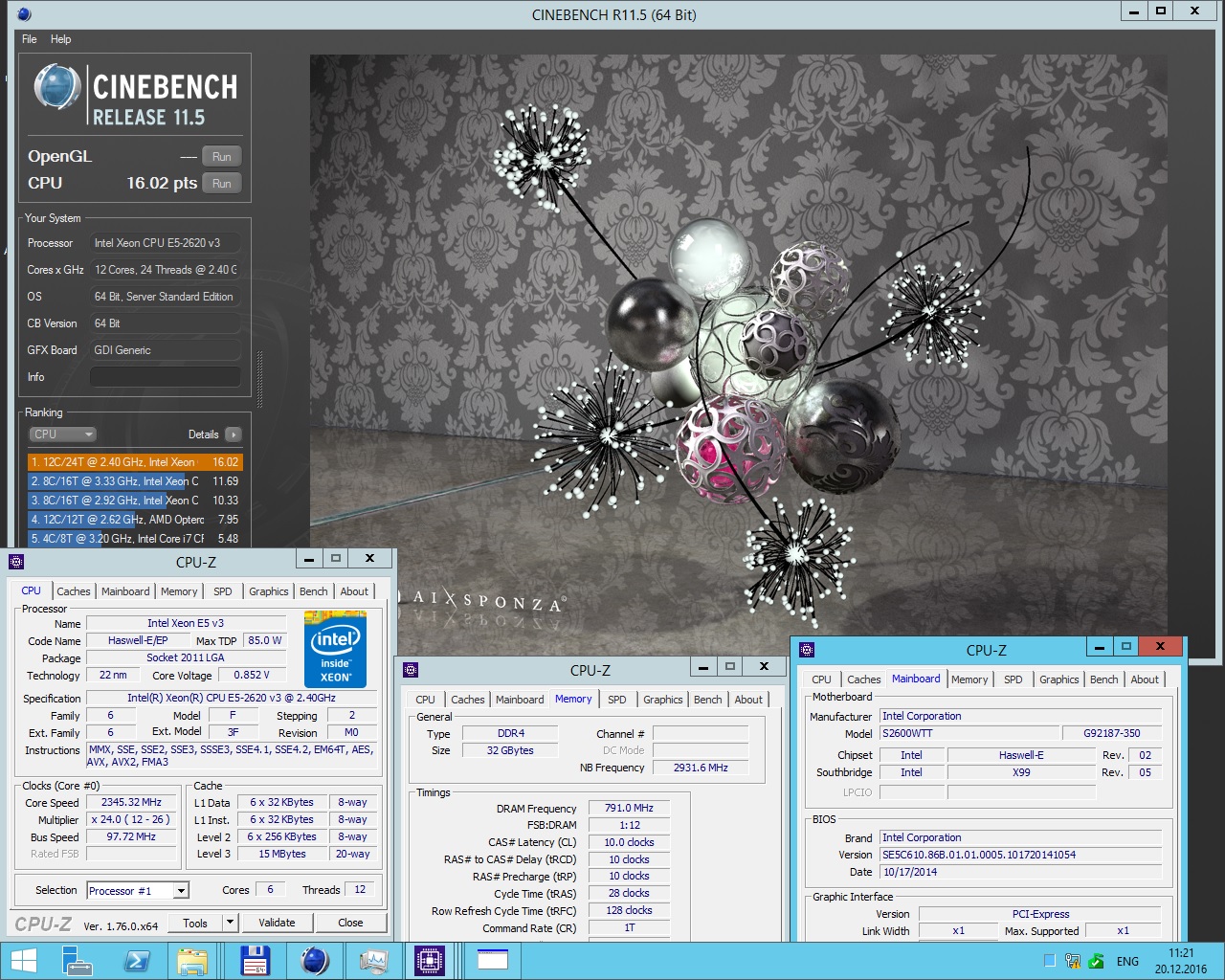The image size is (1225, 980).
Task: Open CPU tab in Memory CPU-Z window
Action: (426, 700)
